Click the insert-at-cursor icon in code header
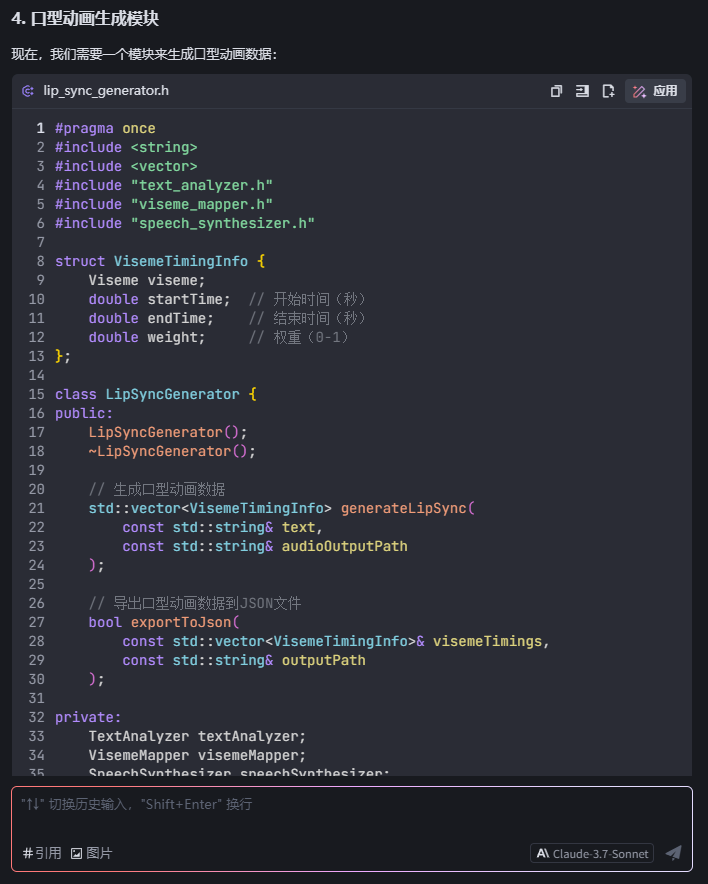The image size is (708, 884). pyautogui.click(x=582, y=91)
